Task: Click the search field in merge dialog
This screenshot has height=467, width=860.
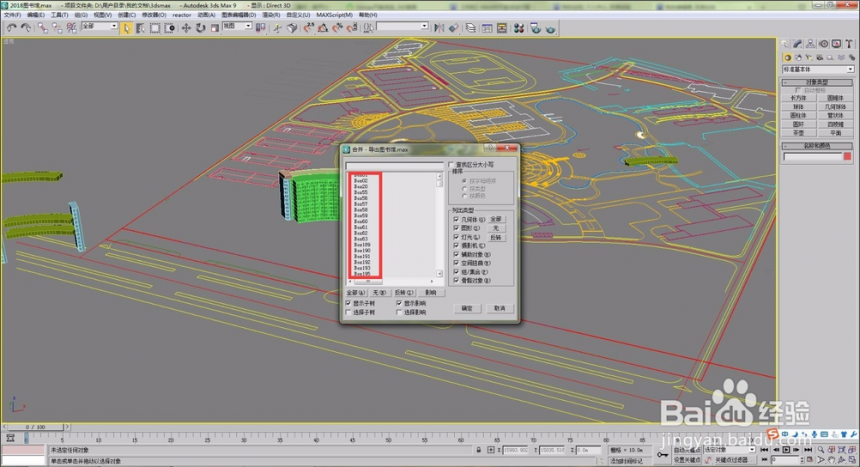Action: [394, 165]
